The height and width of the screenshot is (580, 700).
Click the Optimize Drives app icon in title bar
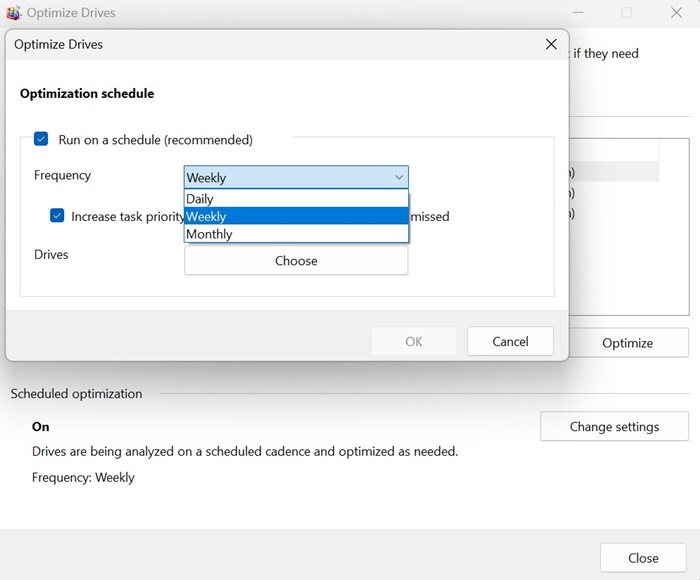point(14,13)
